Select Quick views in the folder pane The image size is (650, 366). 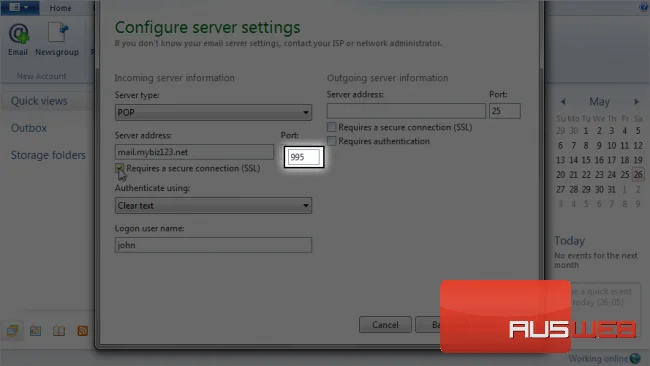(x=39, y=101)
